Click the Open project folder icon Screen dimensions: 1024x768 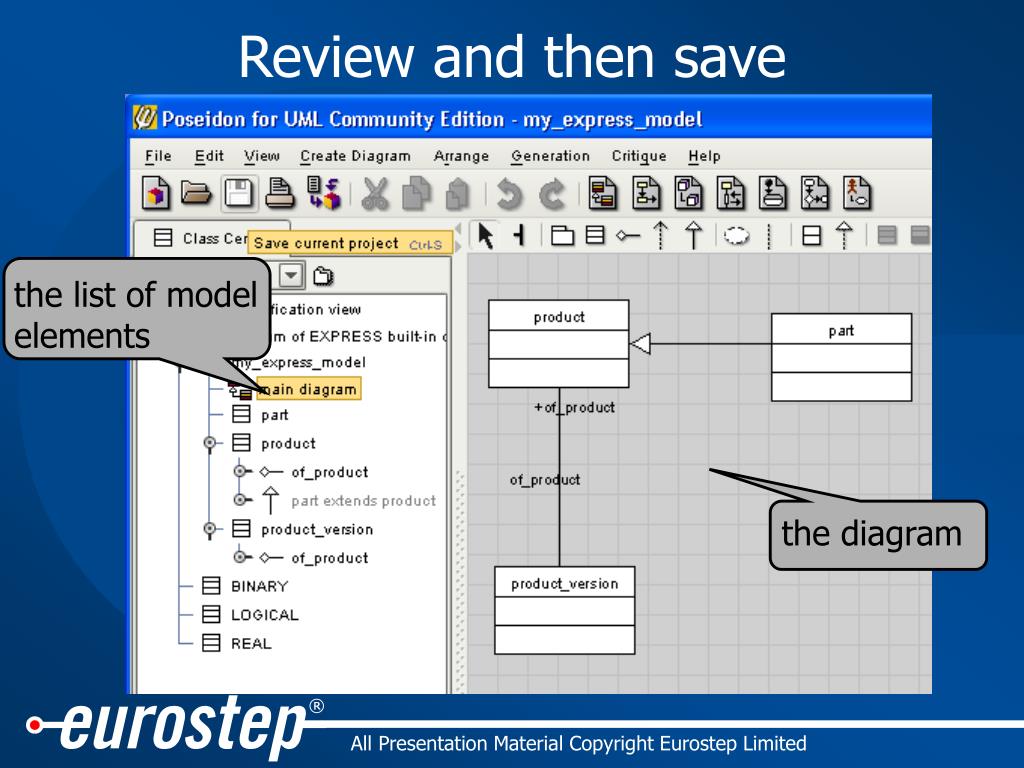196,193
